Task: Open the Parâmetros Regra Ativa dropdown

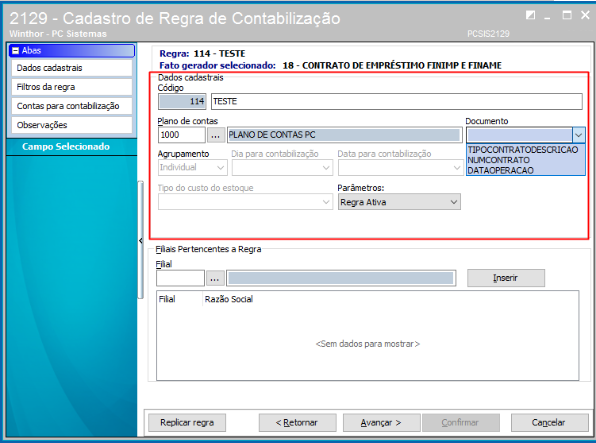Action: click(x=399, y=202)
